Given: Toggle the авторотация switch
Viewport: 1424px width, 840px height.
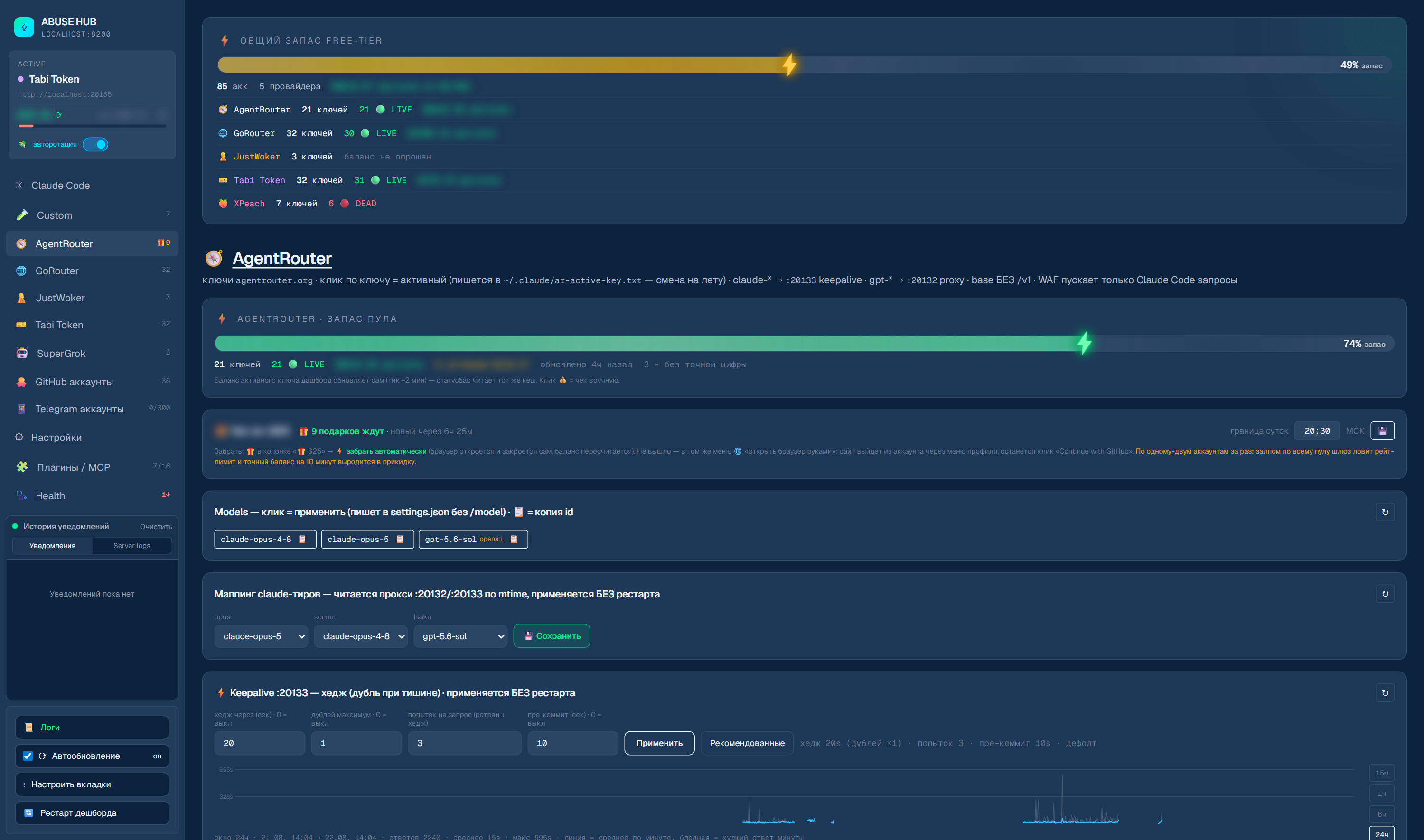Looking at the screenshot, I should click(95, 144).
